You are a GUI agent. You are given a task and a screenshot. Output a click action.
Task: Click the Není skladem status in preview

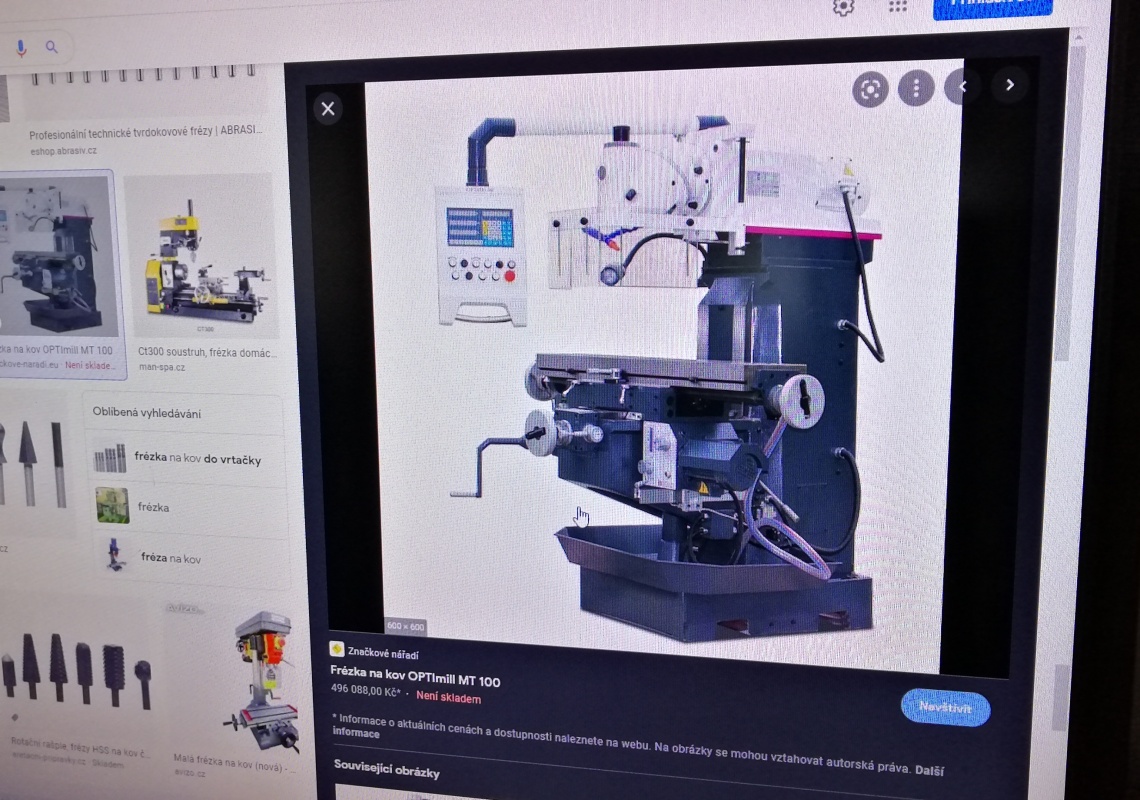[449, 698]
